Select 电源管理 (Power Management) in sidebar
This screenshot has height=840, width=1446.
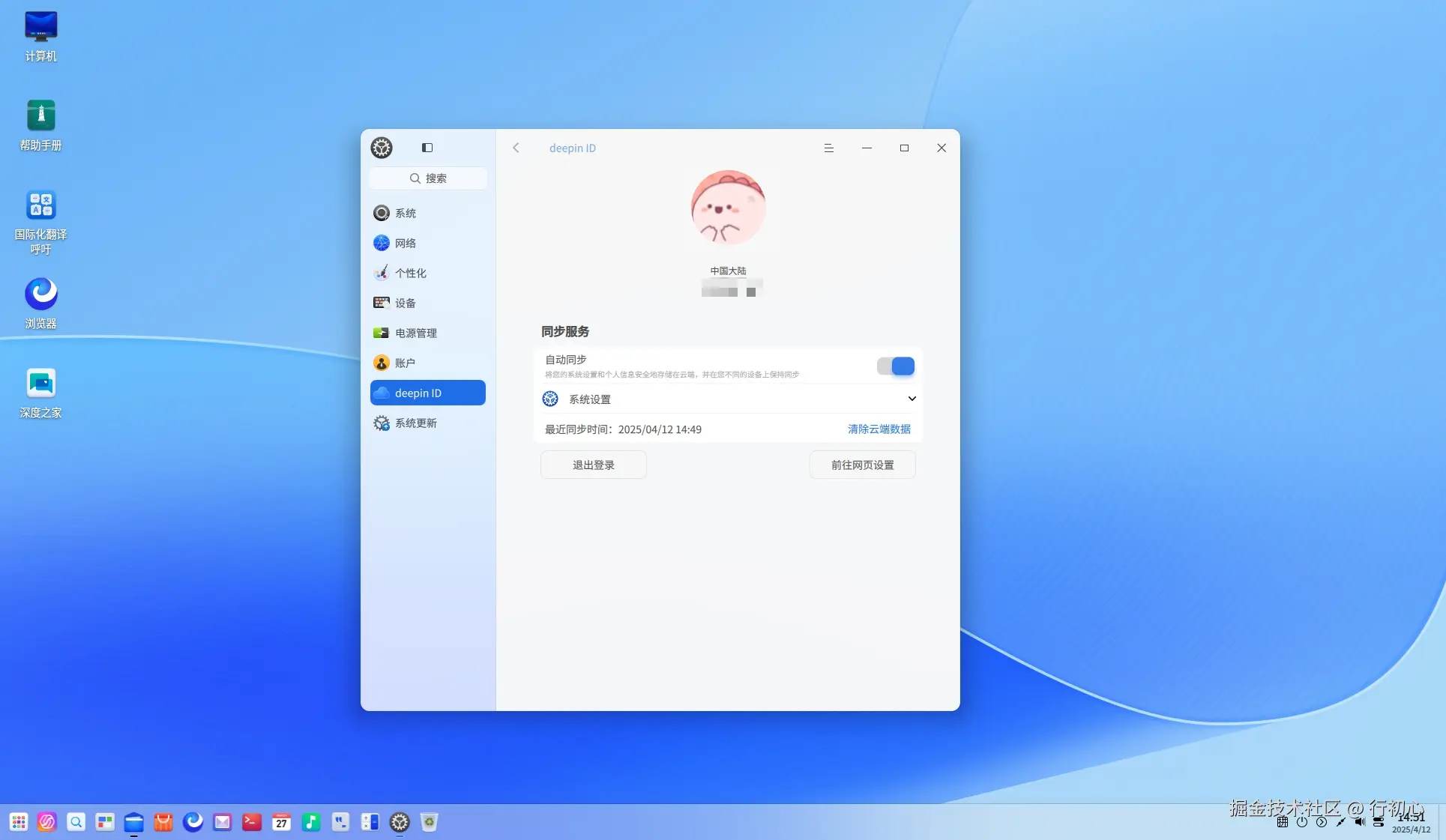(x=415, y=333)
